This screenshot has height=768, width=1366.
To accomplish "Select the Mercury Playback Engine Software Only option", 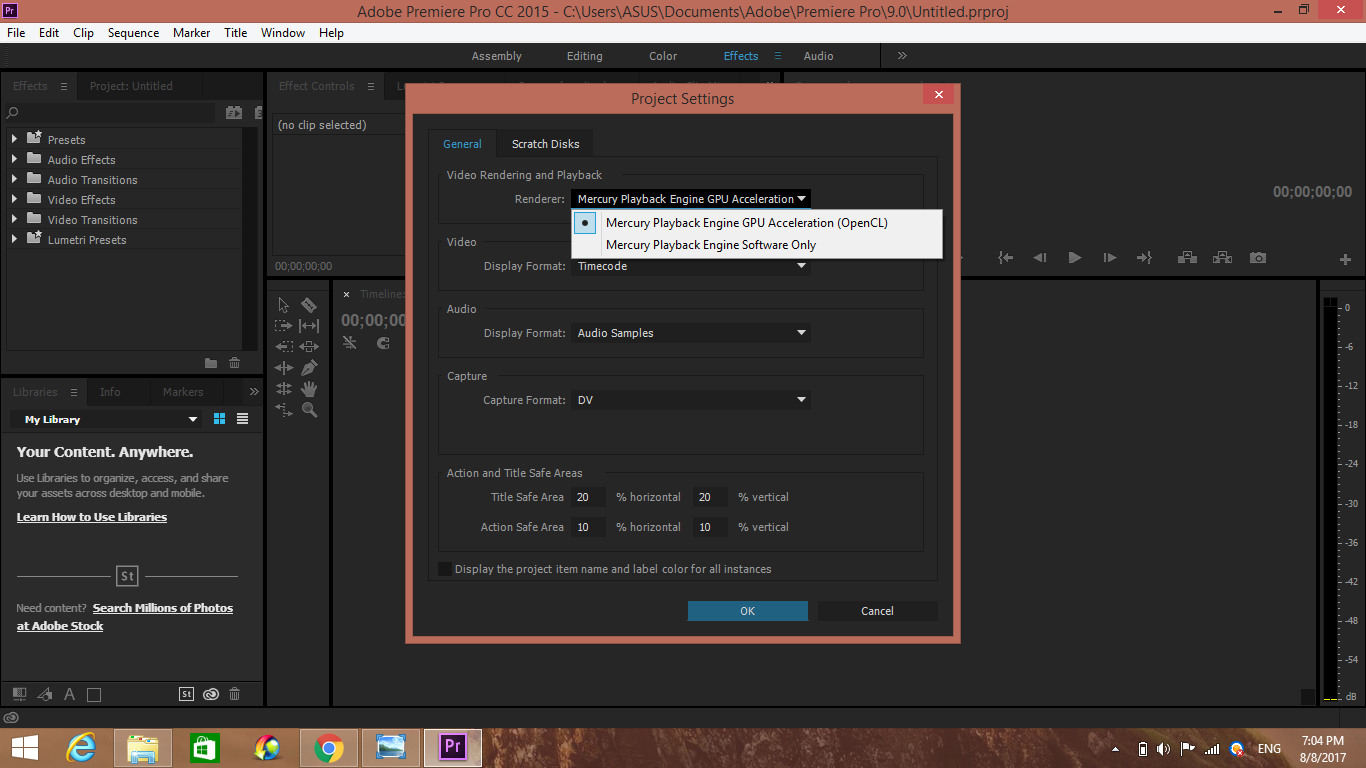I will pyautogui.click(x=710, y=244).
